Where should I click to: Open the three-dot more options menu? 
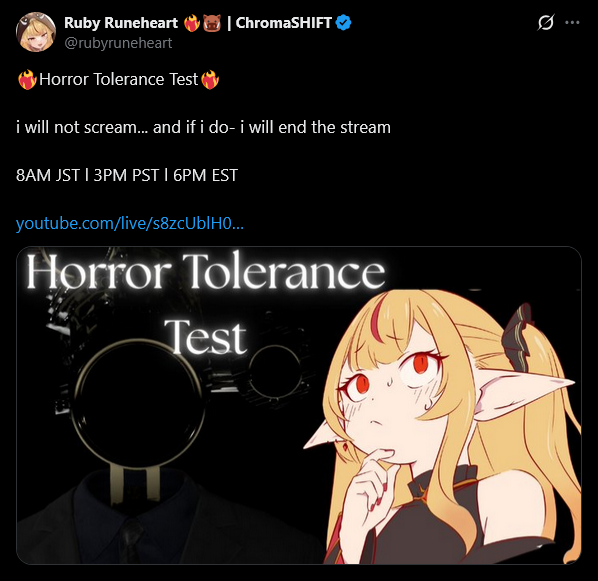572,23
